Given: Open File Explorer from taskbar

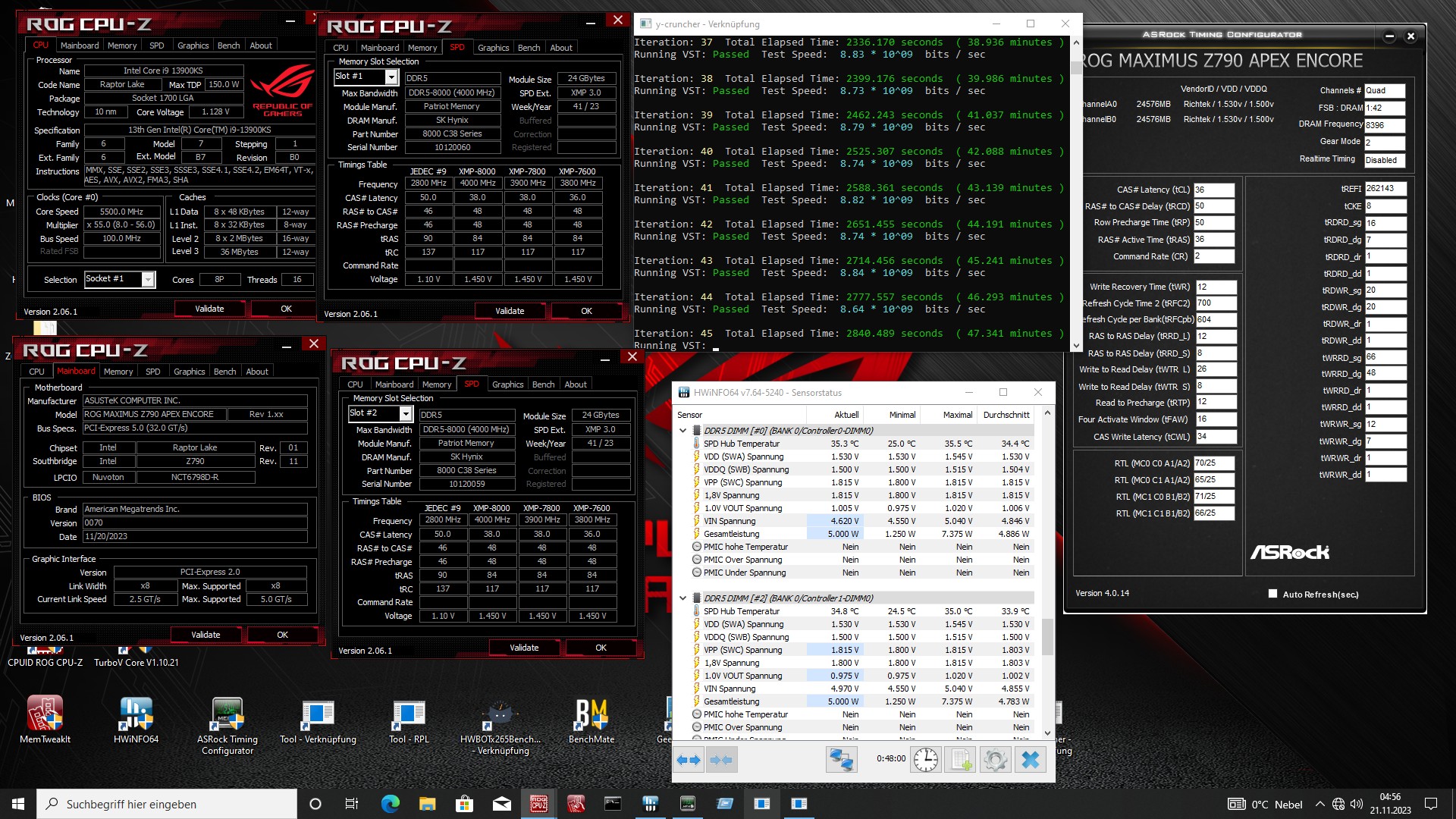Looking at the screenshot, I should (x=427, y=804).
